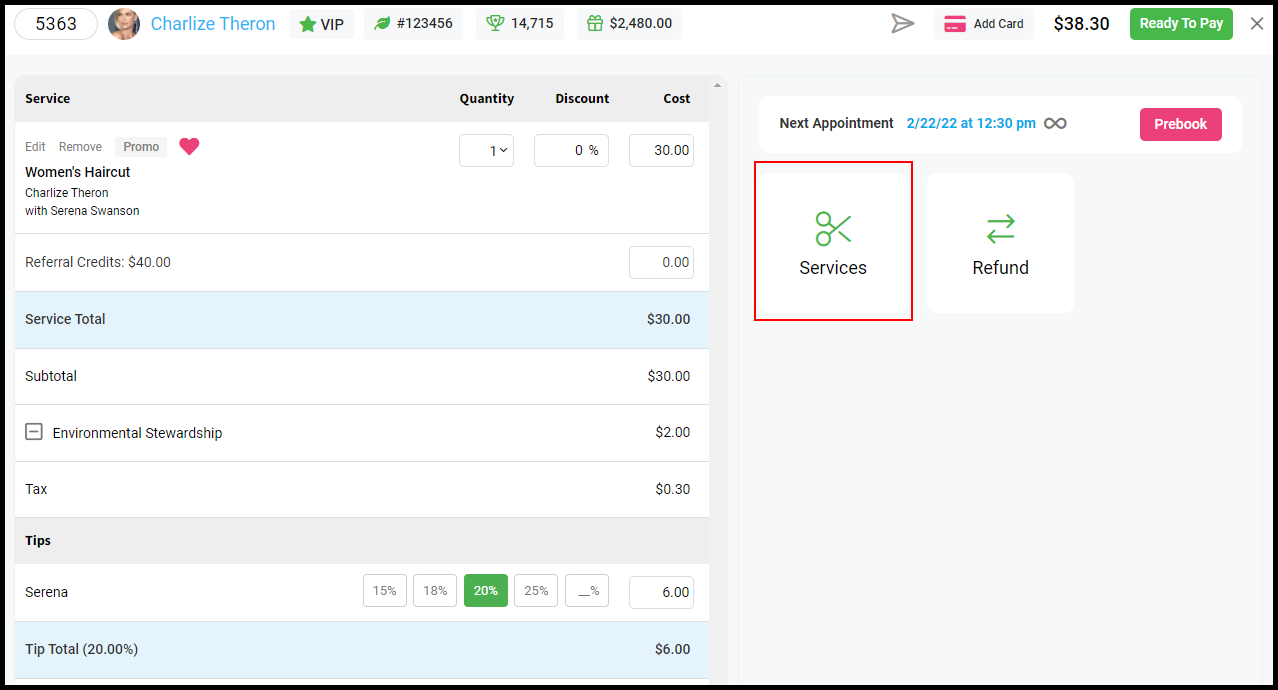Click the gift balance badge $2,480.00
This screenshot has width=1278, height=690.
[629, 24]
